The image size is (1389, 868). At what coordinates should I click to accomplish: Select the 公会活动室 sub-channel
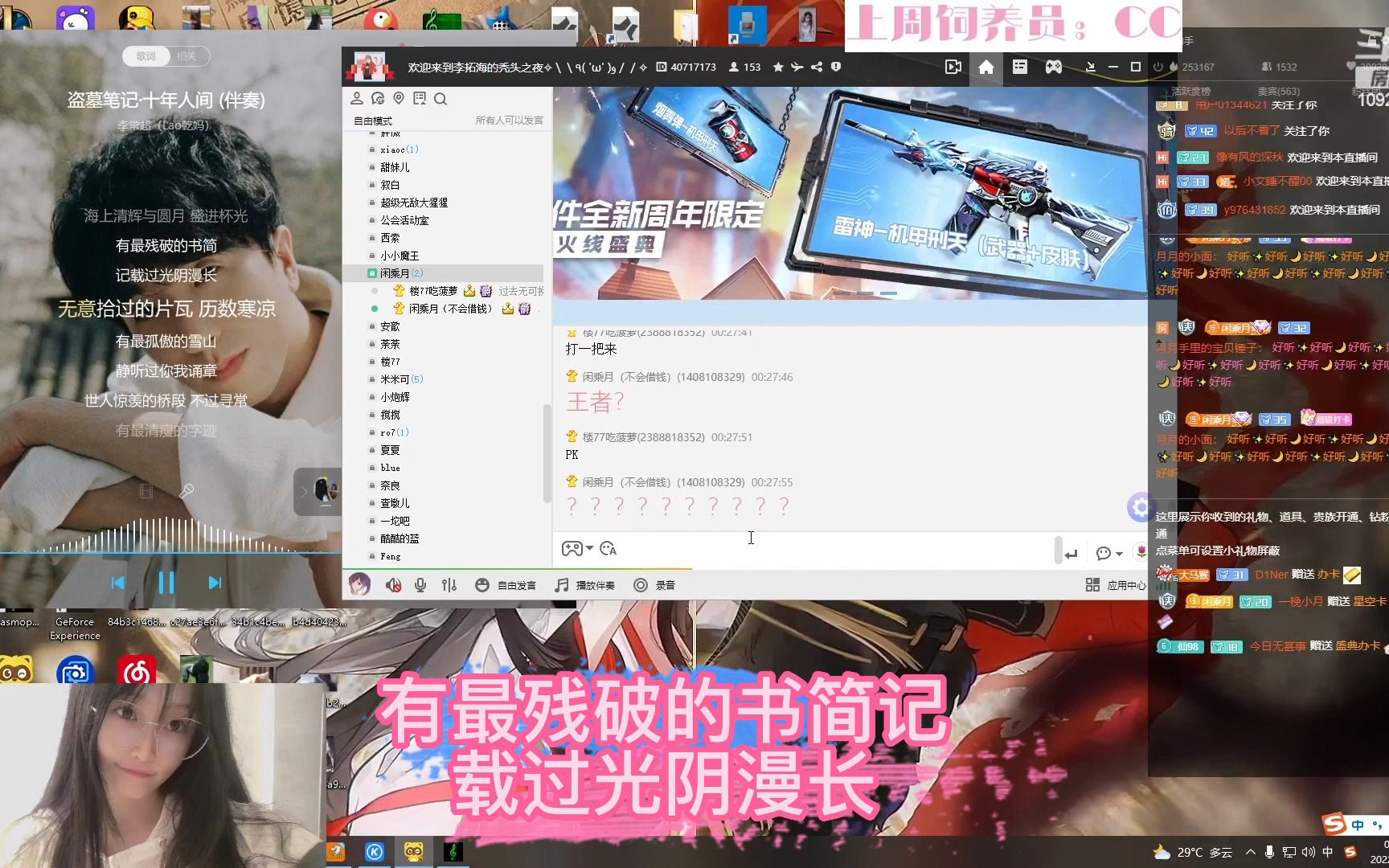[404, 220]
